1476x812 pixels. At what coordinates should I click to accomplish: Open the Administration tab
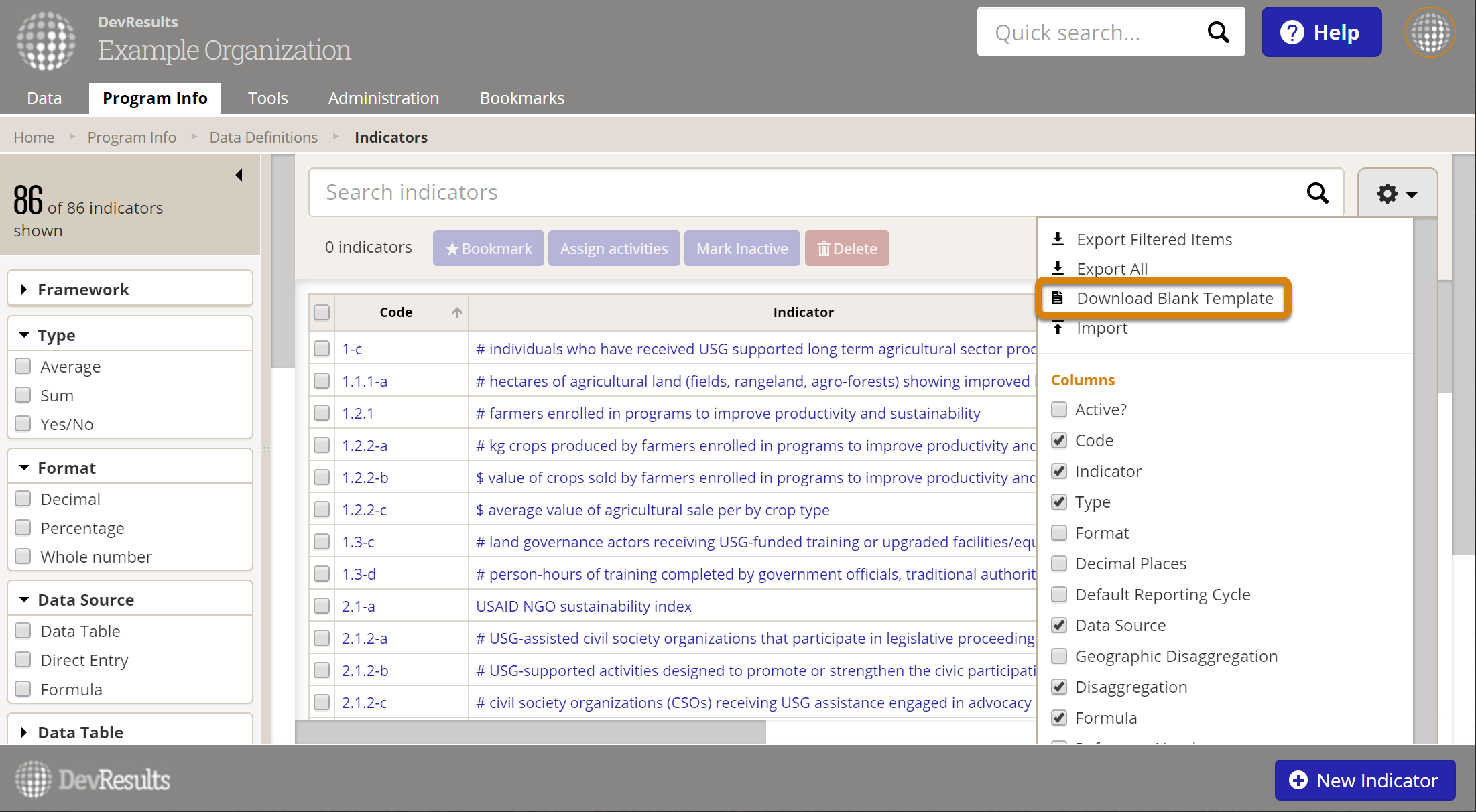point(383,98)
